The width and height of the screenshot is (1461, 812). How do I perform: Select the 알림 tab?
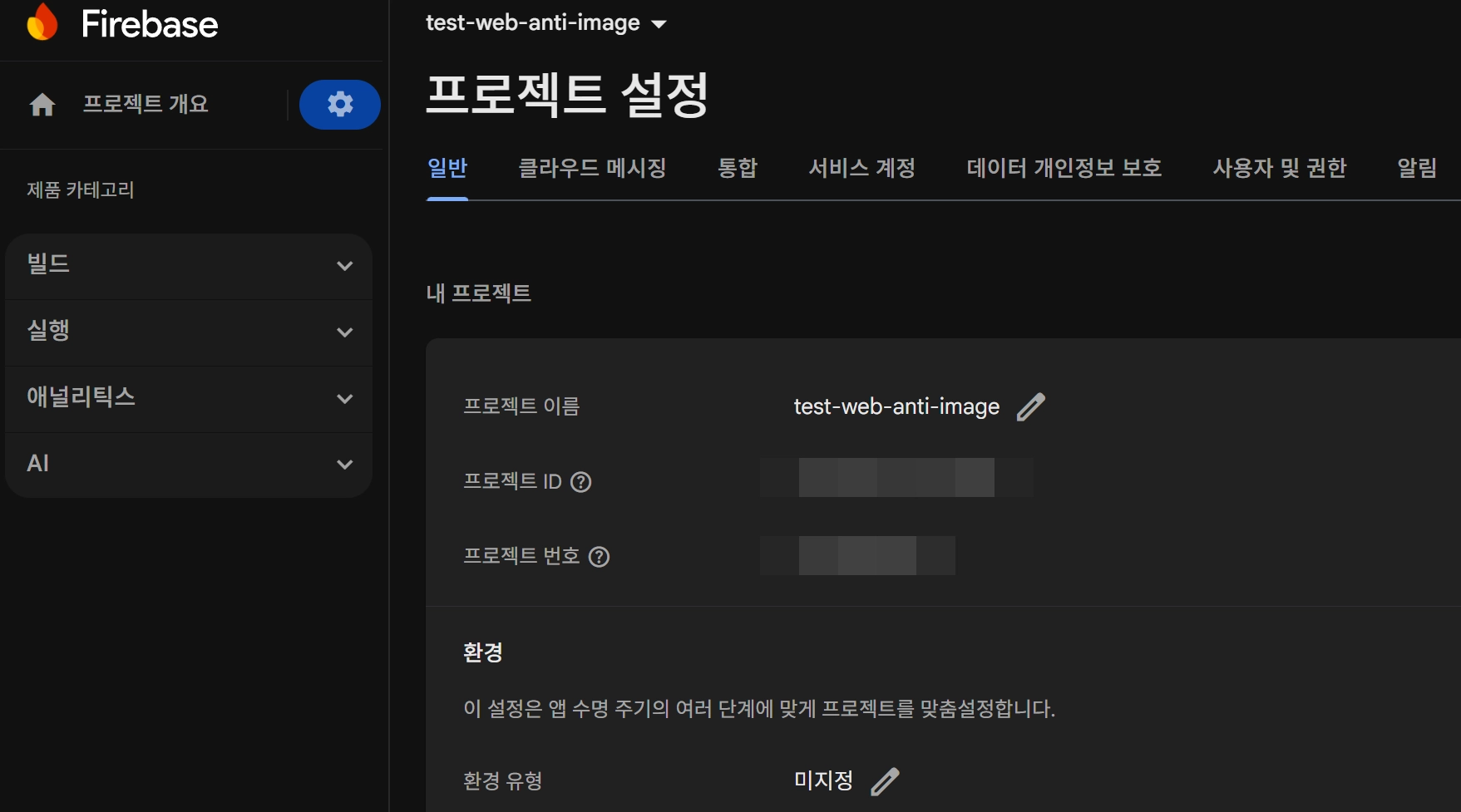(x=1417, y=169)
